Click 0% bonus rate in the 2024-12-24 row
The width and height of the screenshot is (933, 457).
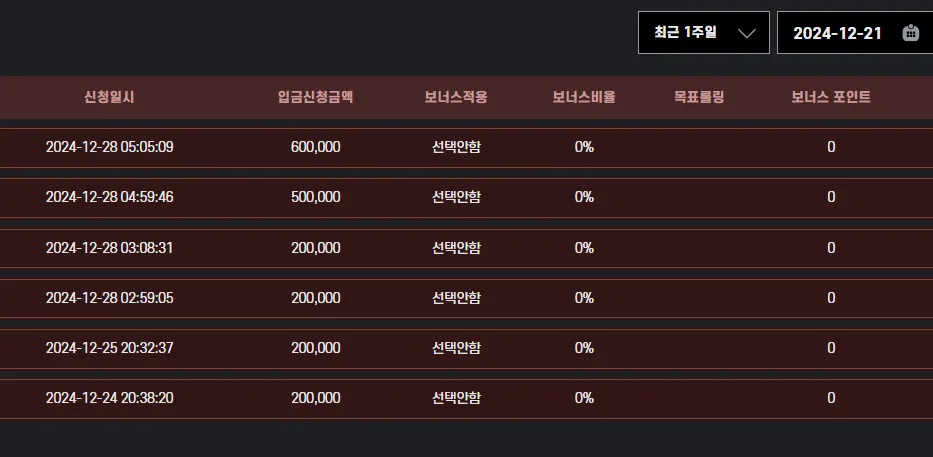pos(584,398)
